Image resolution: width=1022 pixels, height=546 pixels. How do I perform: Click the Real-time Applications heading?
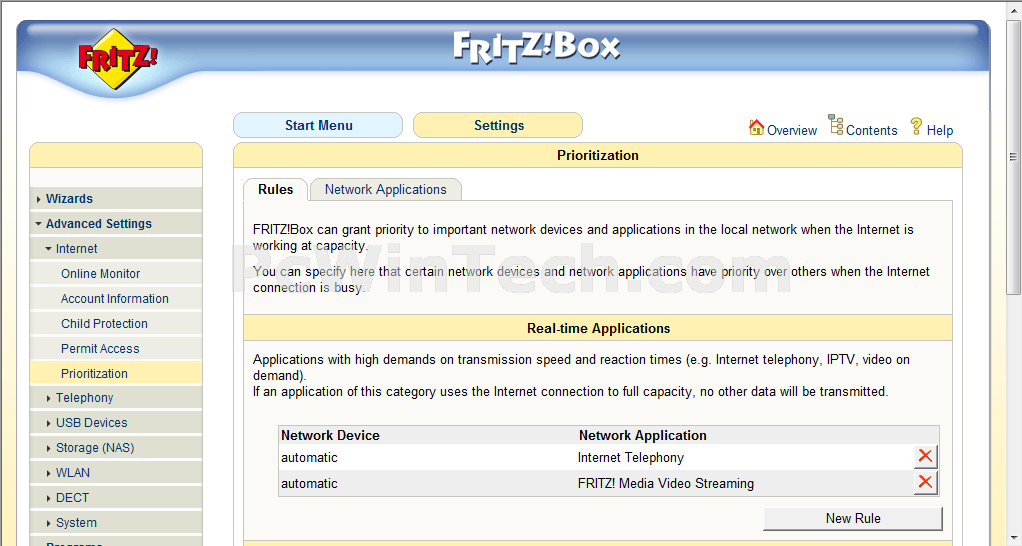click(598, 328)
